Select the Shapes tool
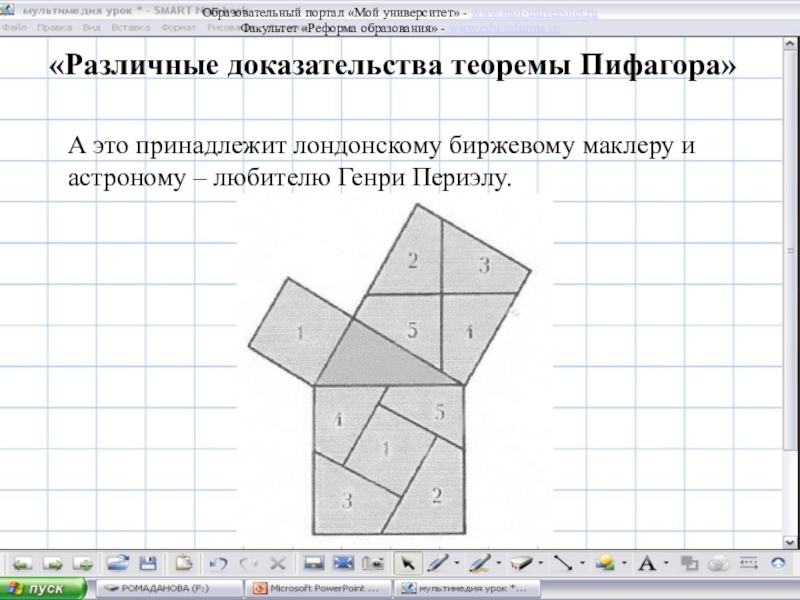Viewport: 800px width, 600px height. 605,563
